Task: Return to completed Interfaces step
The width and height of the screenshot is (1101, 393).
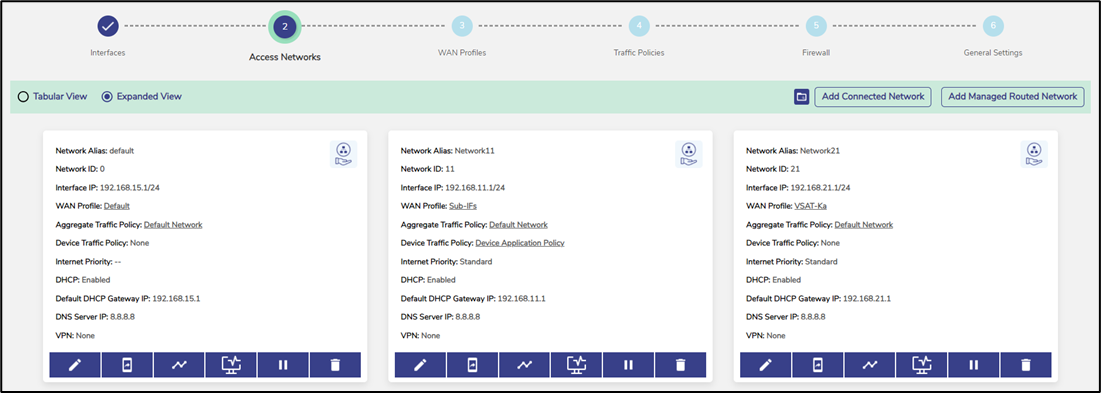Action: click(107, 26)
